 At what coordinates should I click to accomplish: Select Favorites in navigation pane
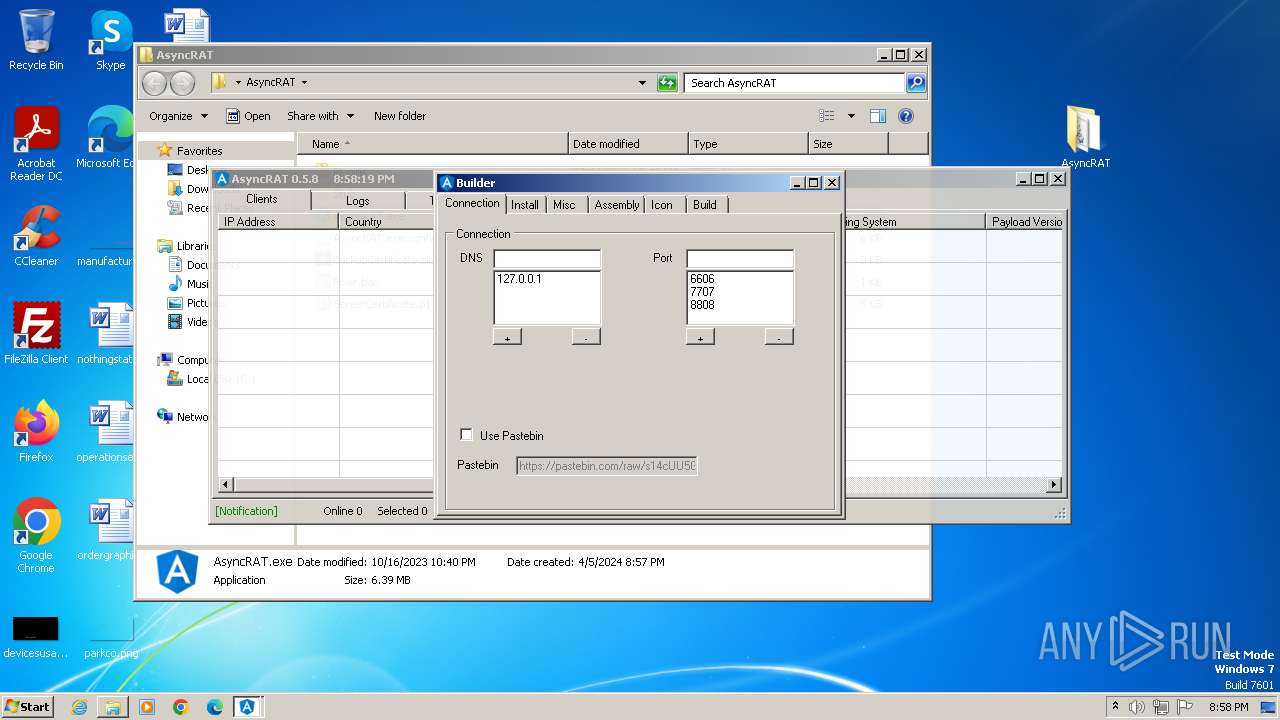199,151
